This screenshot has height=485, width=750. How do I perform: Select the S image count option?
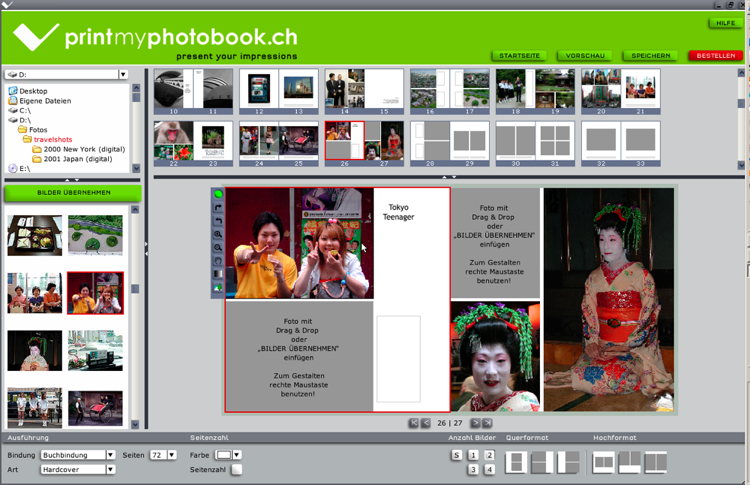457,455
